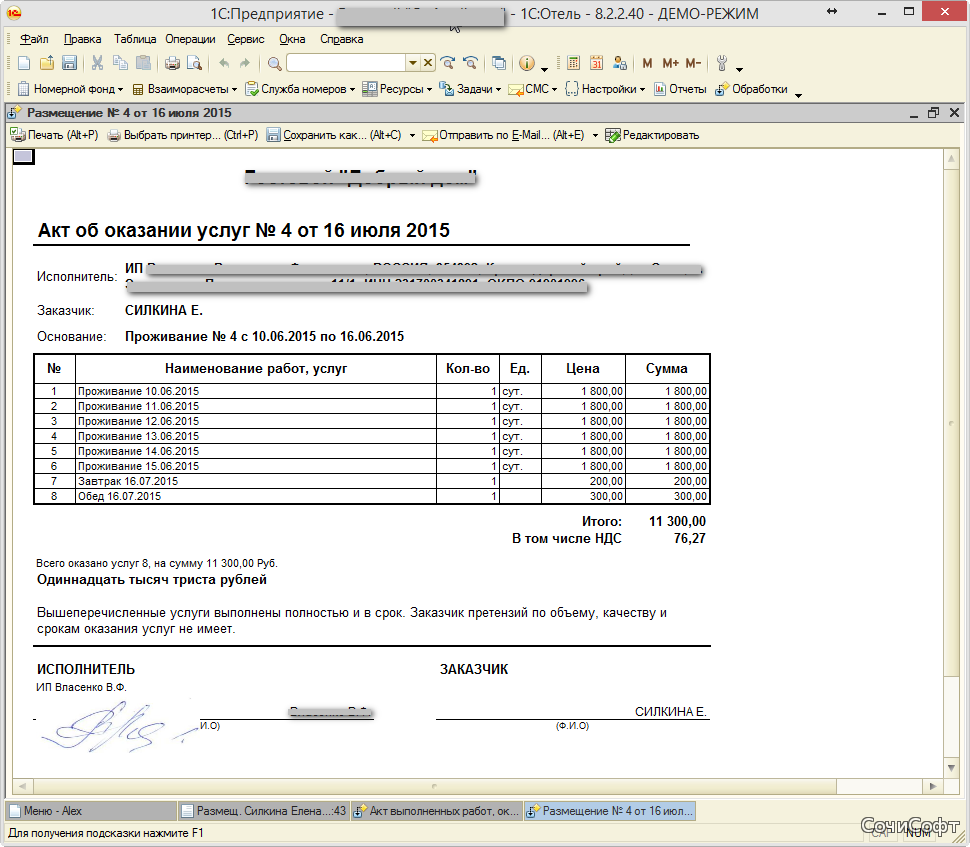Click inside the toolbar search input field
Viewport: 970px width, 847px height.
coord(346,63)
